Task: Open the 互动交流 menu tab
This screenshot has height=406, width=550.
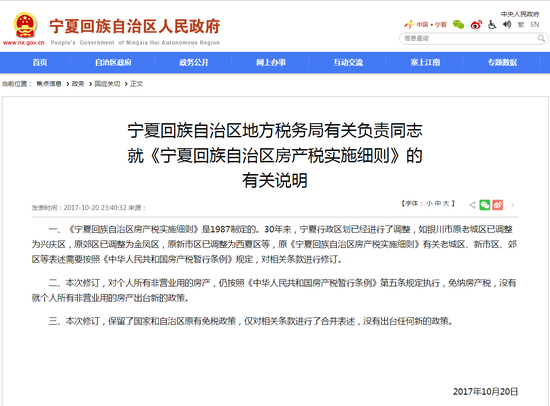Action: [348, 62]
